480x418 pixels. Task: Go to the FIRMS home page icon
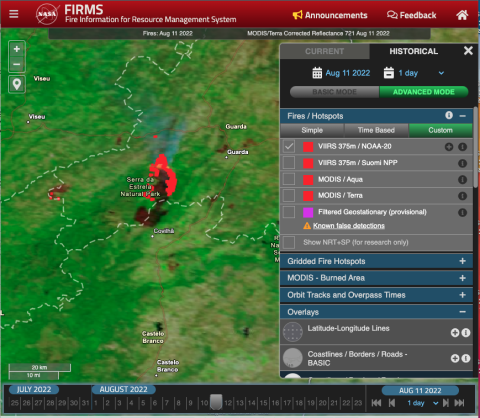tap(462, 15)
